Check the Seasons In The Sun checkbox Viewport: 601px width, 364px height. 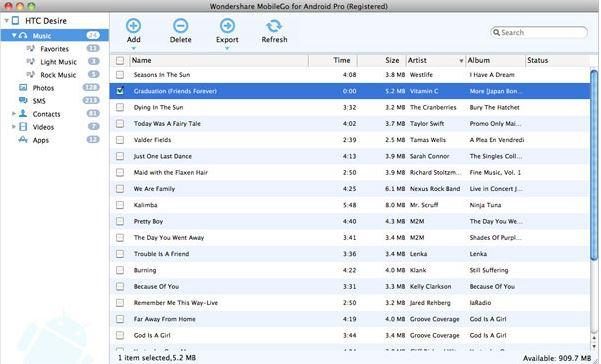coord(120,75)
